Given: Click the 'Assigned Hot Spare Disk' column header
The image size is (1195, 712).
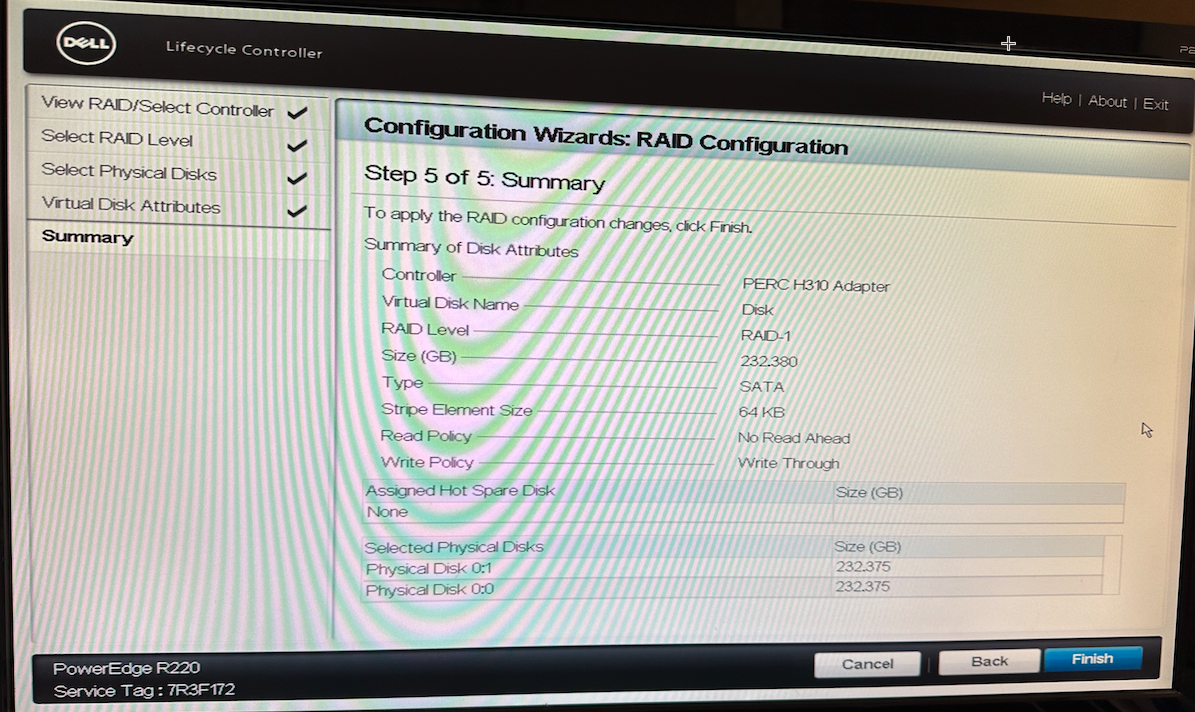Looking at the screenshot, I should (460, 490).
